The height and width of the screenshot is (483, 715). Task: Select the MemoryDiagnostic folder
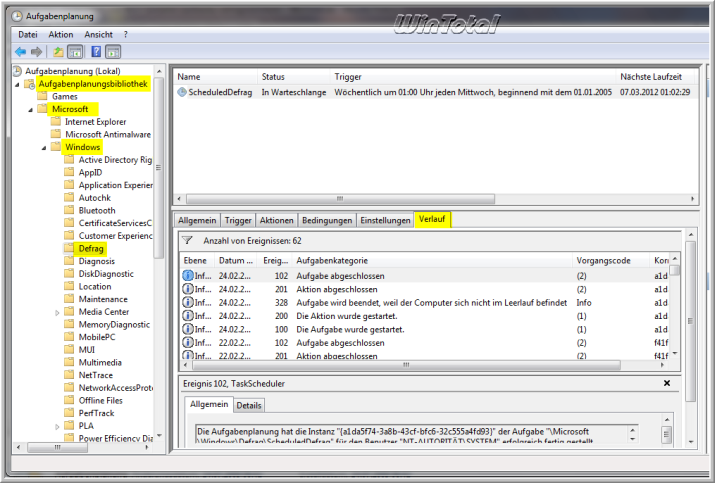point(114,324)
